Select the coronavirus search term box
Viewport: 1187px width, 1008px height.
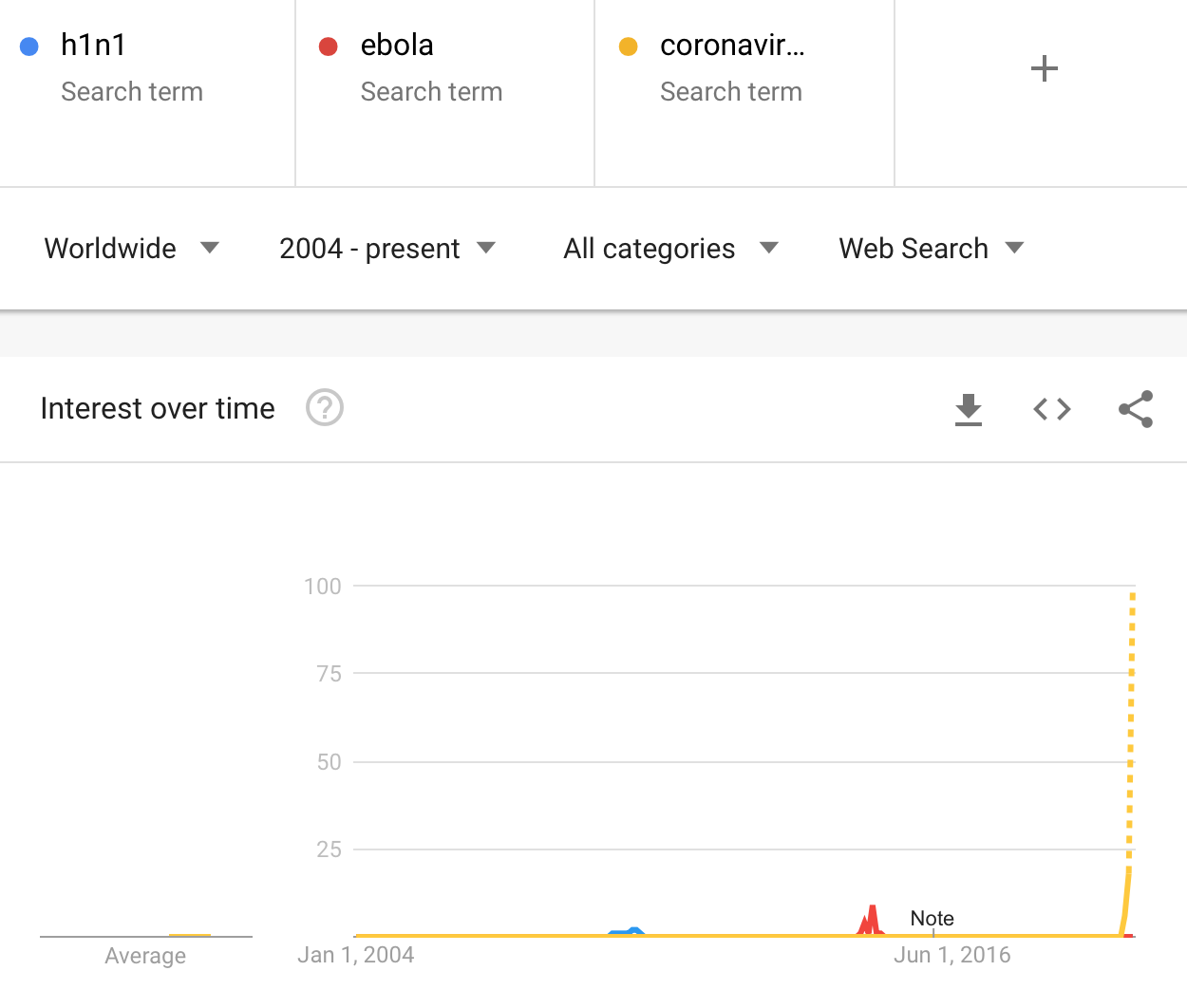coord(744,93)
